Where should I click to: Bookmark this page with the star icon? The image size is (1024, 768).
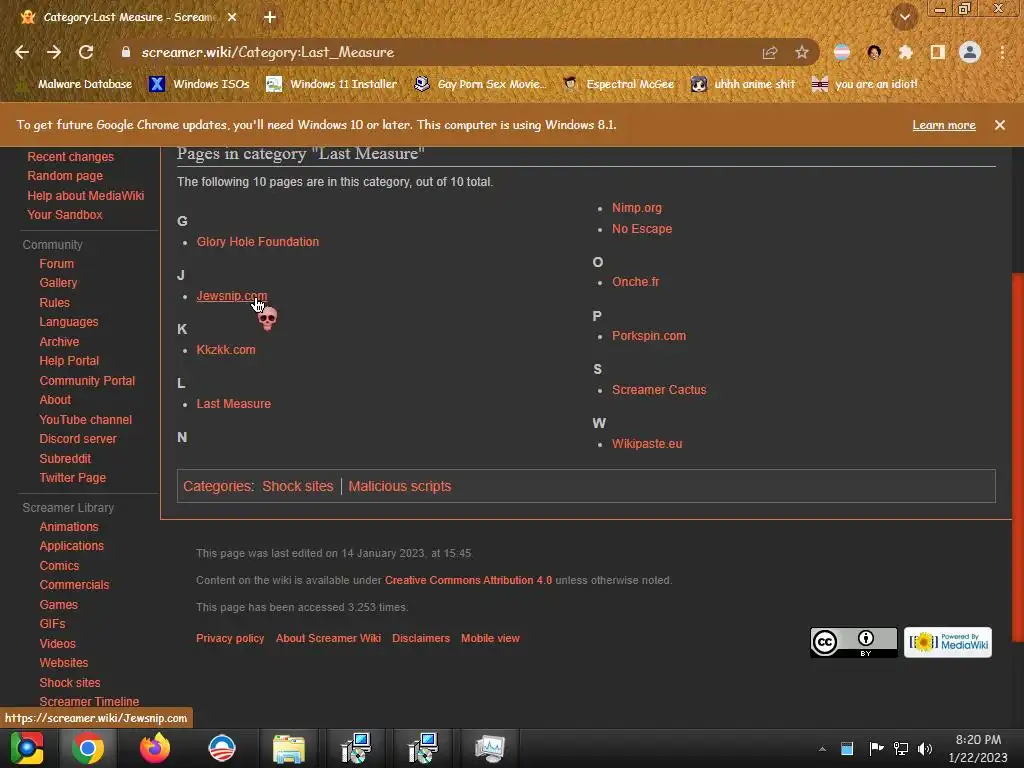click(802, 52)
